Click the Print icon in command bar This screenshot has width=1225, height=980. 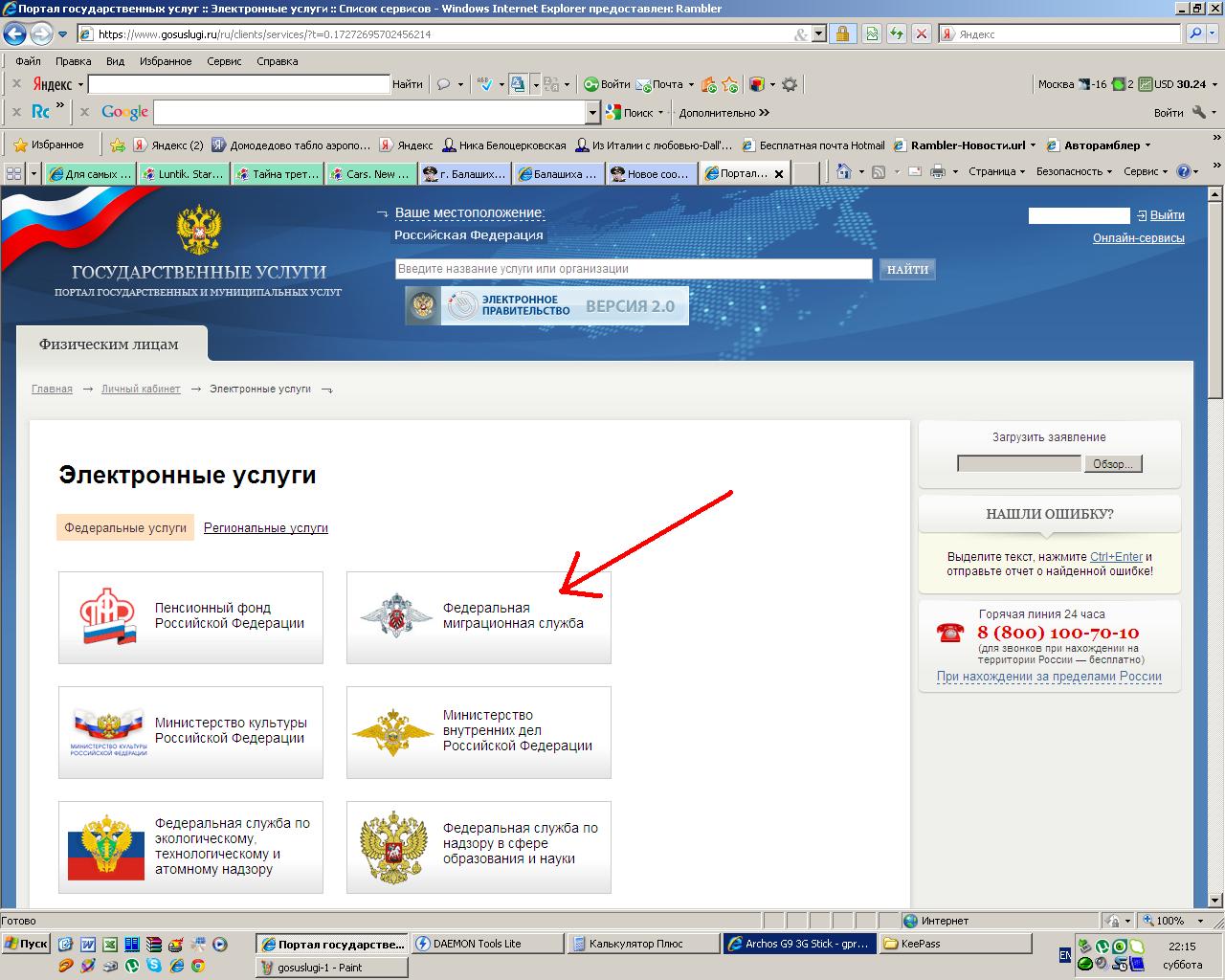coord(938,172)
